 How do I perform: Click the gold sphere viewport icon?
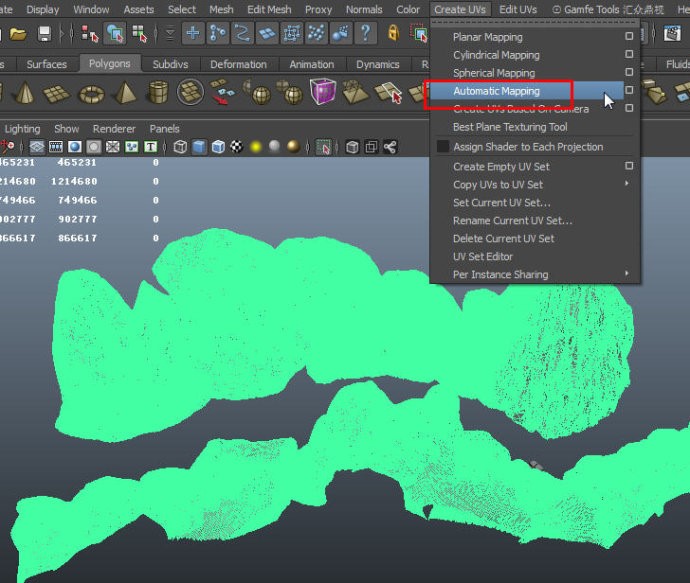click(293, 147)
